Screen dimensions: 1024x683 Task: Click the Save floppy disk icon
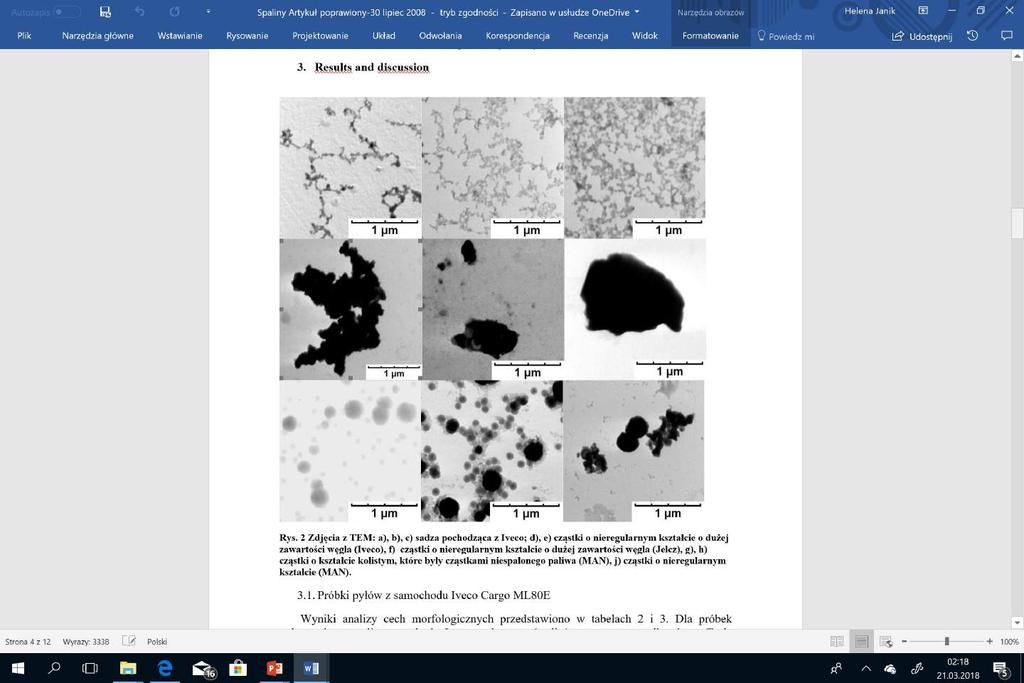pos(105,12)
